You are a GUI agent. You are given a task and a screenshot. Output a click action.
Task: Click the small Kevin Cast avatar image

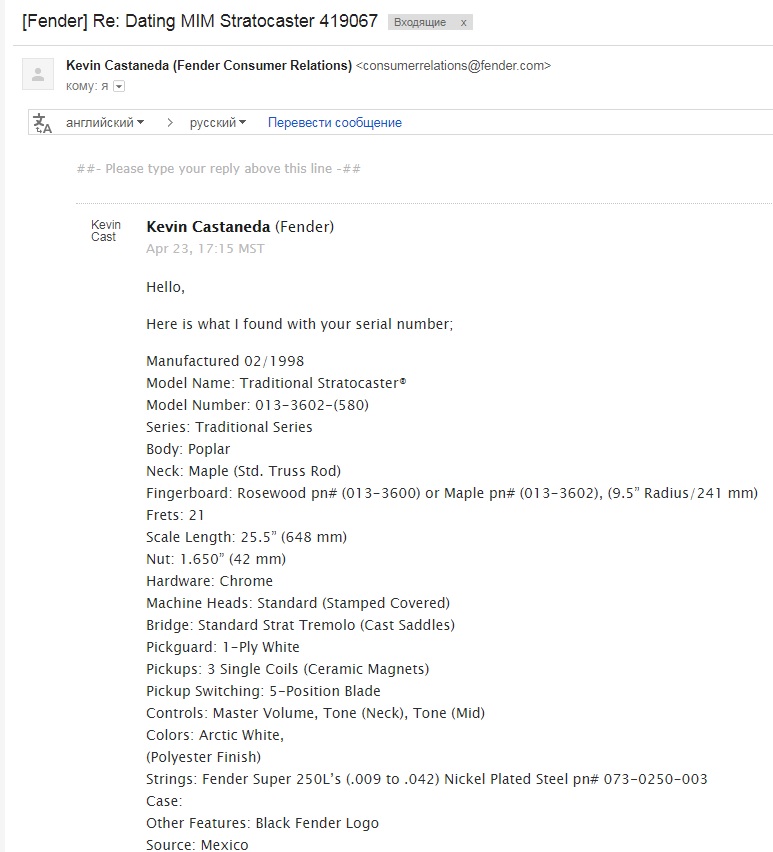[x=106, y=231]
